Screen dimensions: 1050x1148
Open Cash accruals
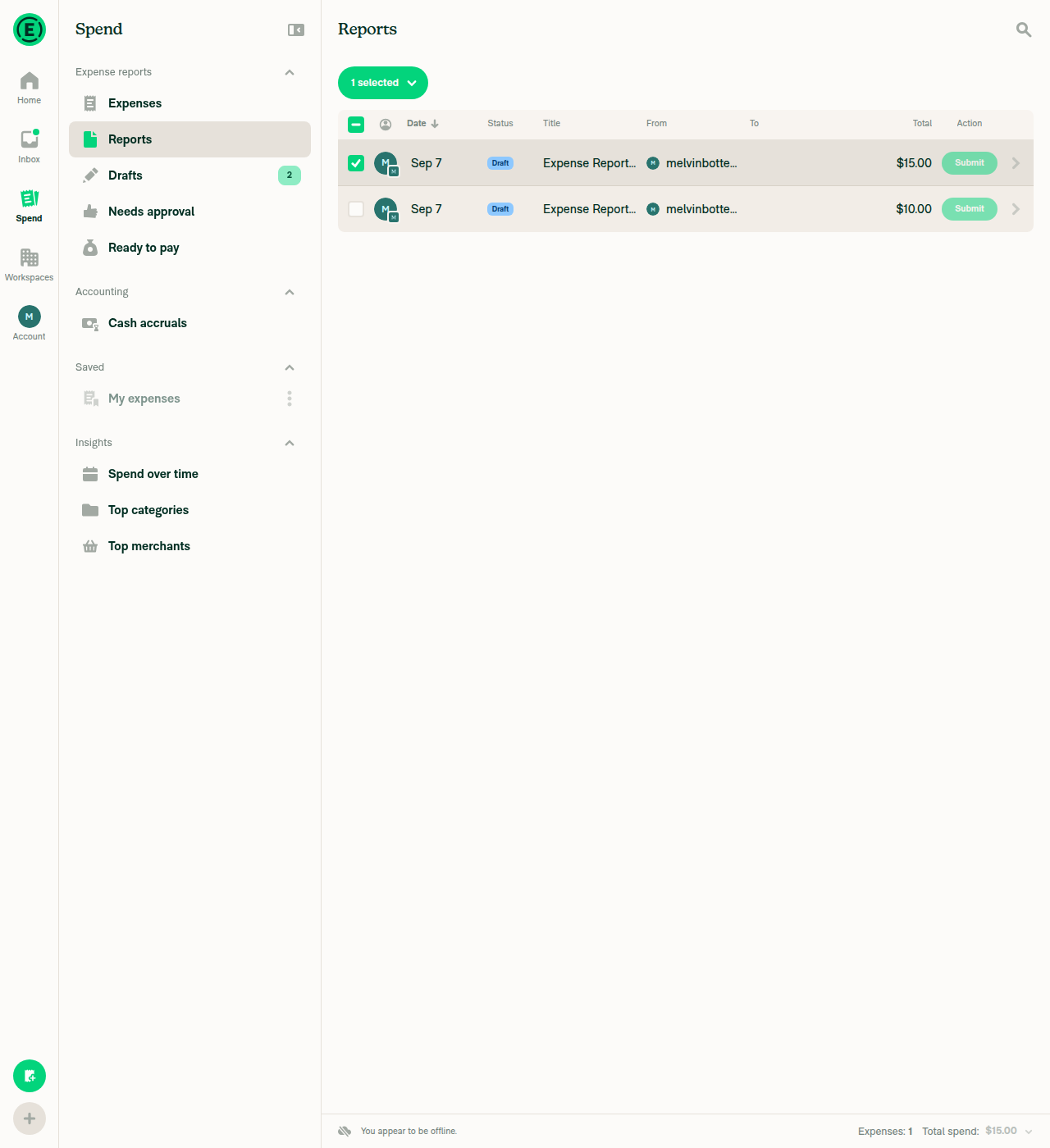point(189,323)
